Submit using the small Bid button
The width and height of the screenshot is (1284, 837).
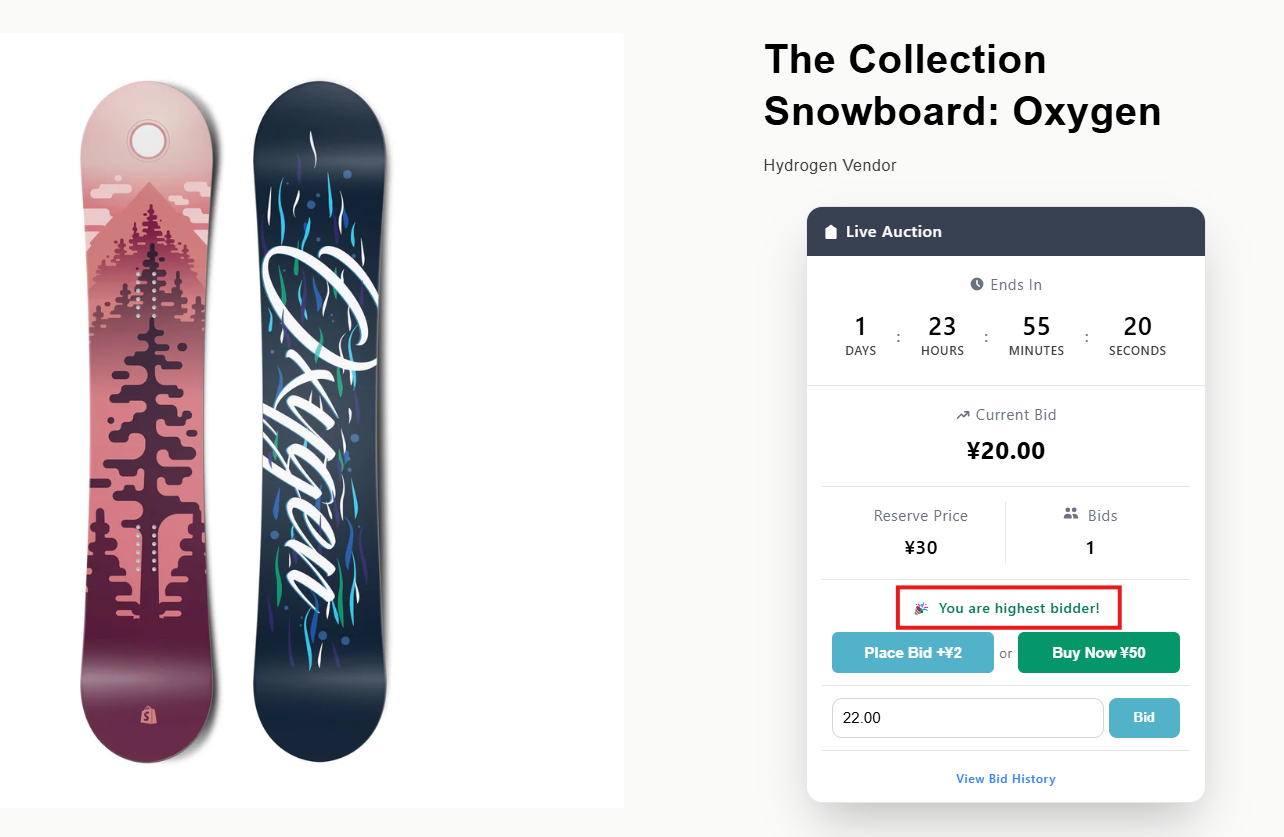point(1143,718)
